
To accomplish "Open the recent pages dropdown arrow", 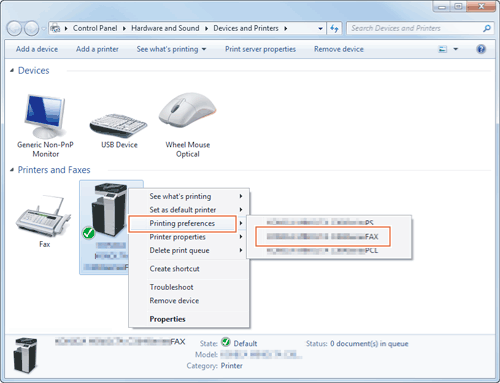I will pyautogui.click(x=43, y=29).
